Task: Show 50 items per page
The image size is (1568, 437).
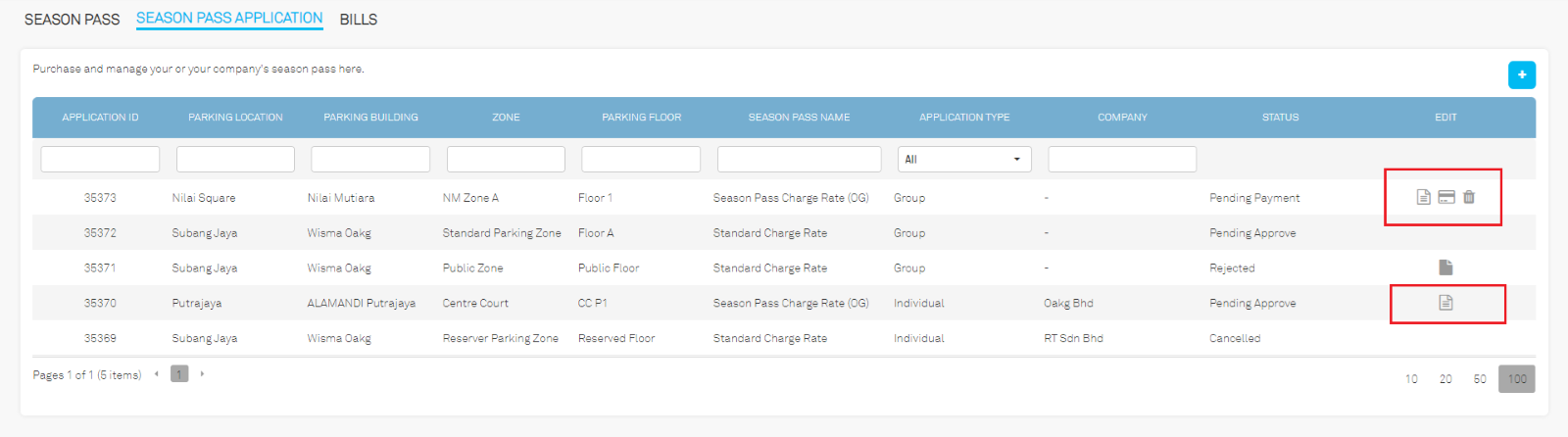Action: [x=1480, y=379]
